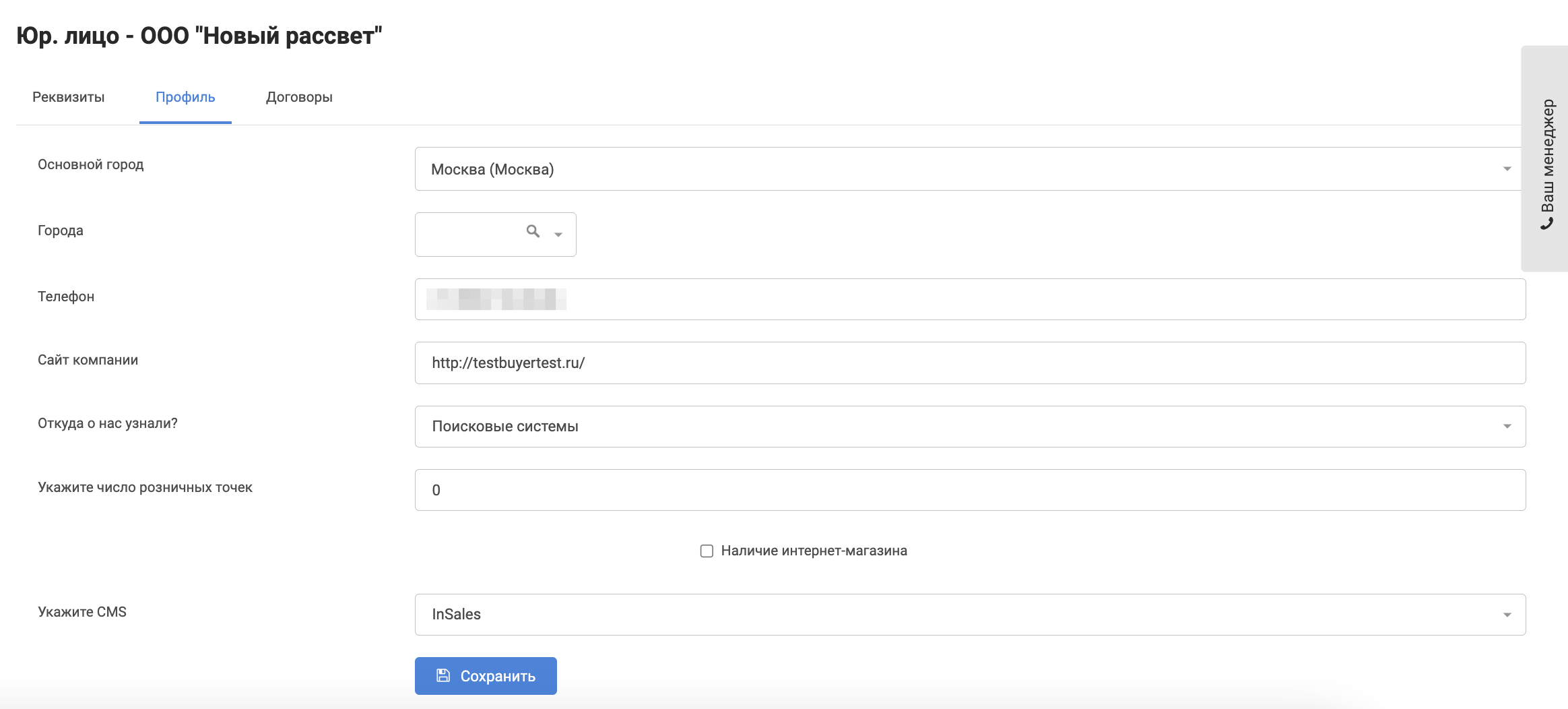Expand the Основной город dropdown arrow
1568x709 pixels.
point(1507,169)
